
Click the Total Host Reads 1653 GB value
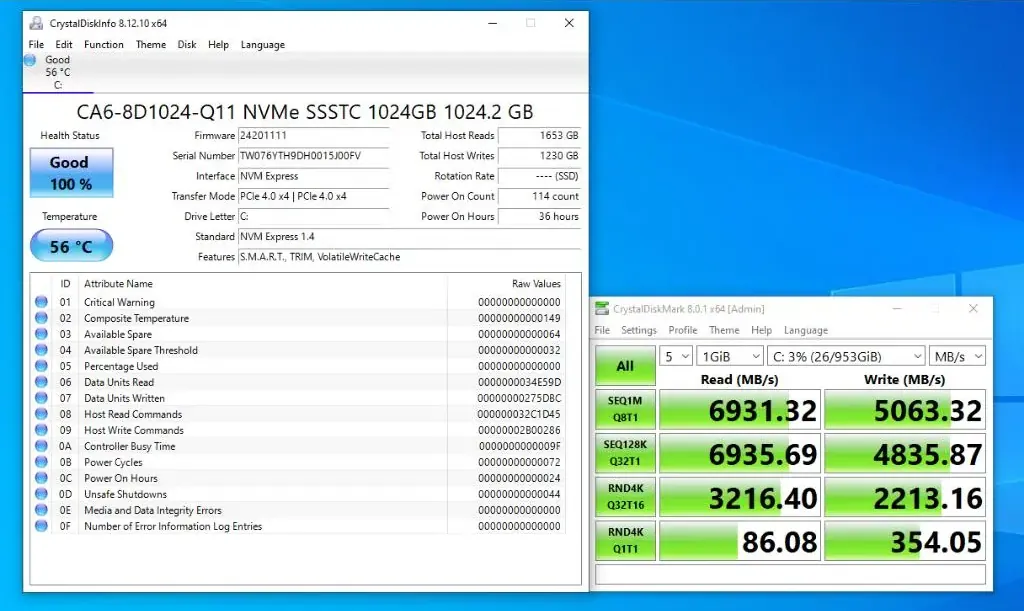539,135
